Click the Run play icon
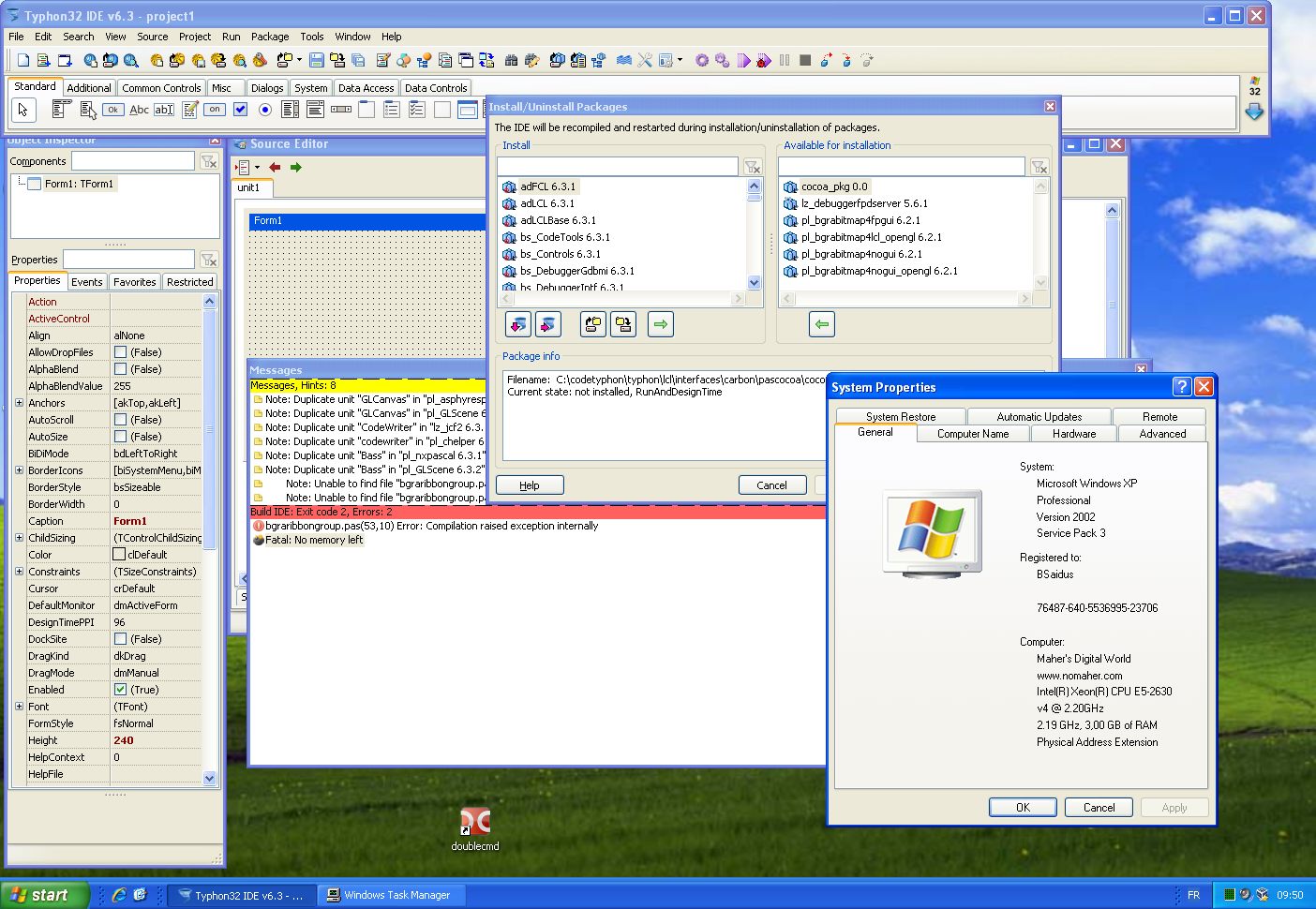Image resolution: width=1316 pixels, height=909 pixels. coord(743,60)
